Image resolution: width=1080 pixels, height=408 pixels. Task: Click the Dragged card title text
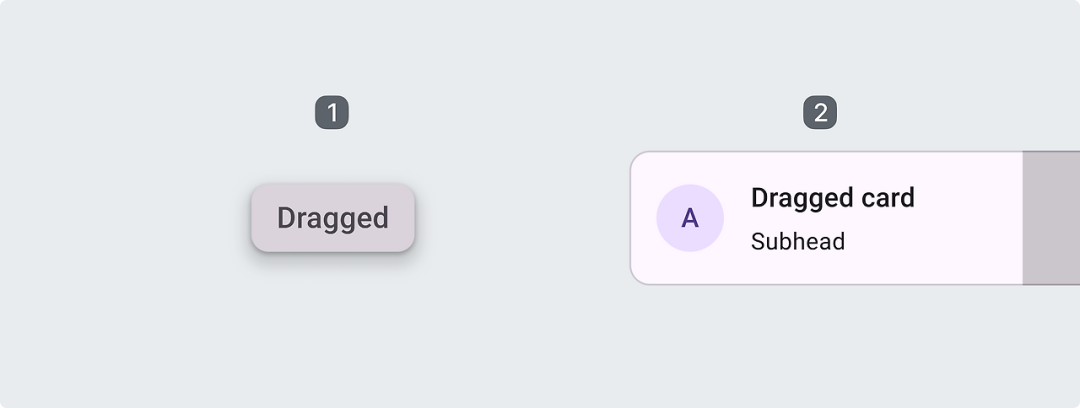click(x=832, y=198)
